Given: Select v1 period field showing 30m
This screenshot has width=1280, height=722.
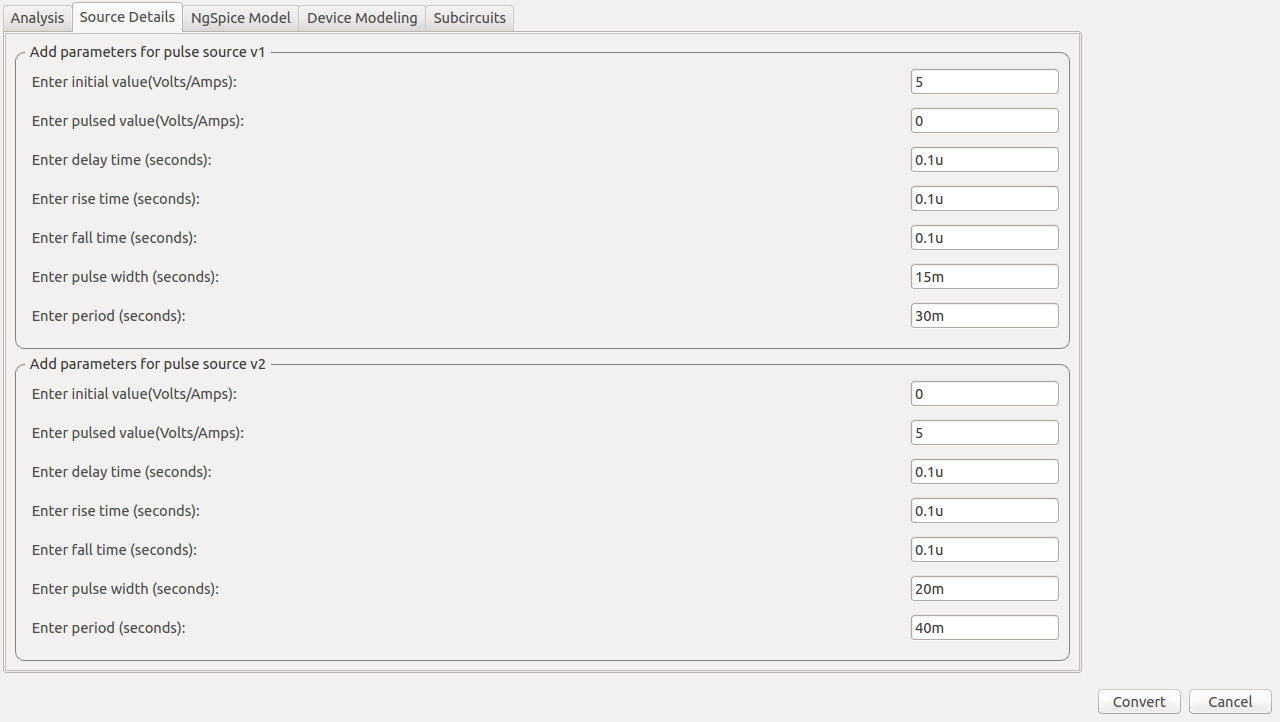Looking at the screenshot, I should [x=984, y=316].
